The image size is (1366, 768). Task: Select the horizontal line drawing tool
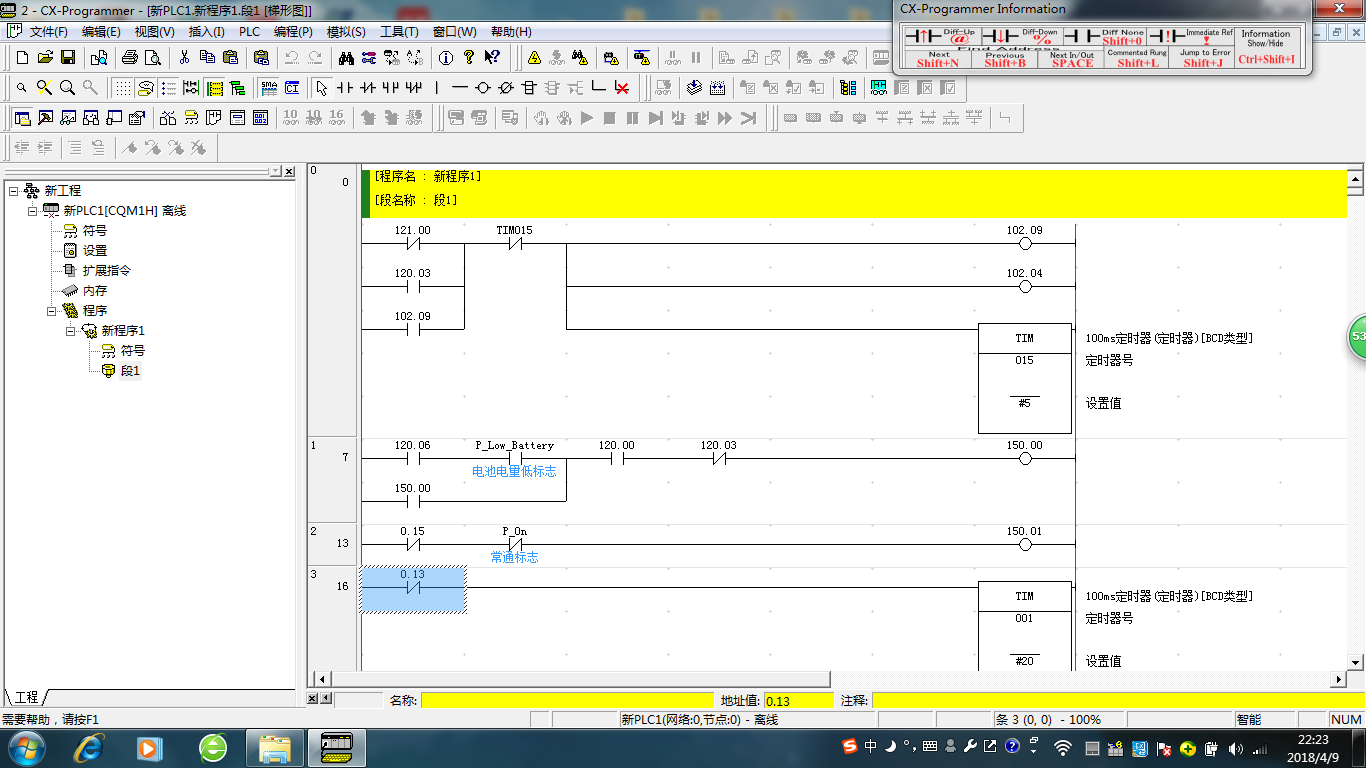tap(459, 88)
